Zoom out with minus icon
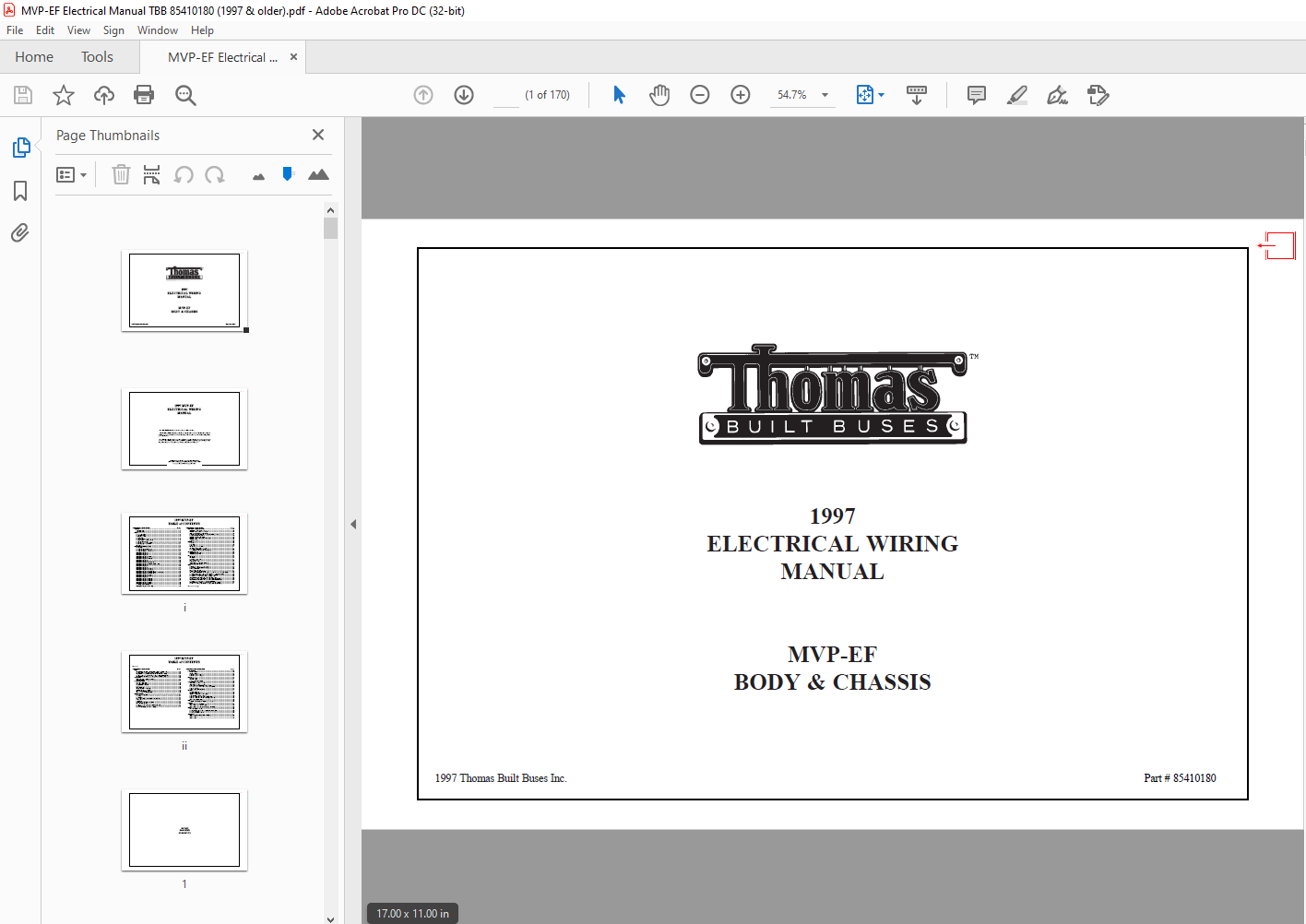Screen dimensions: 1306x924 coord(700,95)
